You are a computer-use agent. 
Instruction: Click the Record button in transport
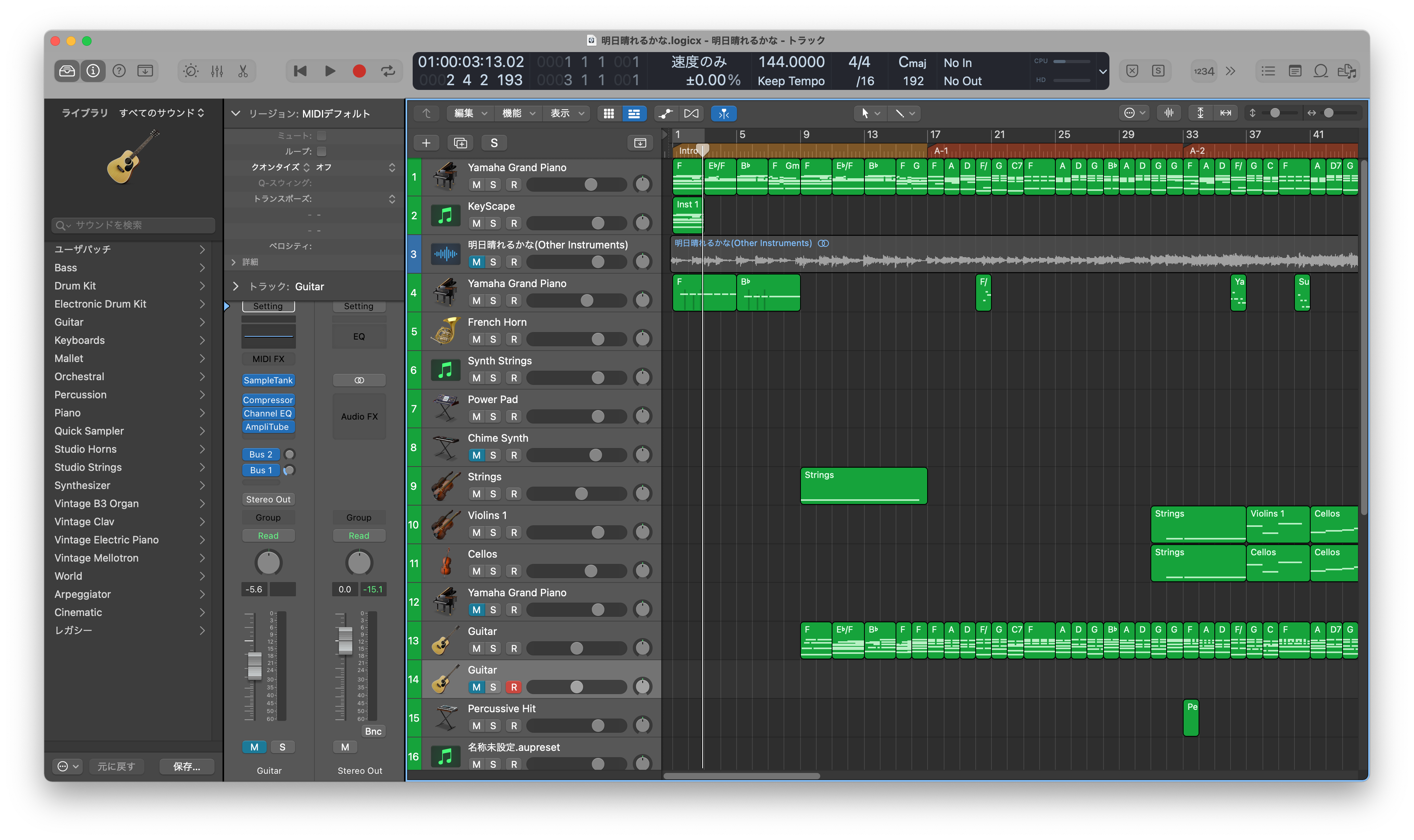(359, 71)
